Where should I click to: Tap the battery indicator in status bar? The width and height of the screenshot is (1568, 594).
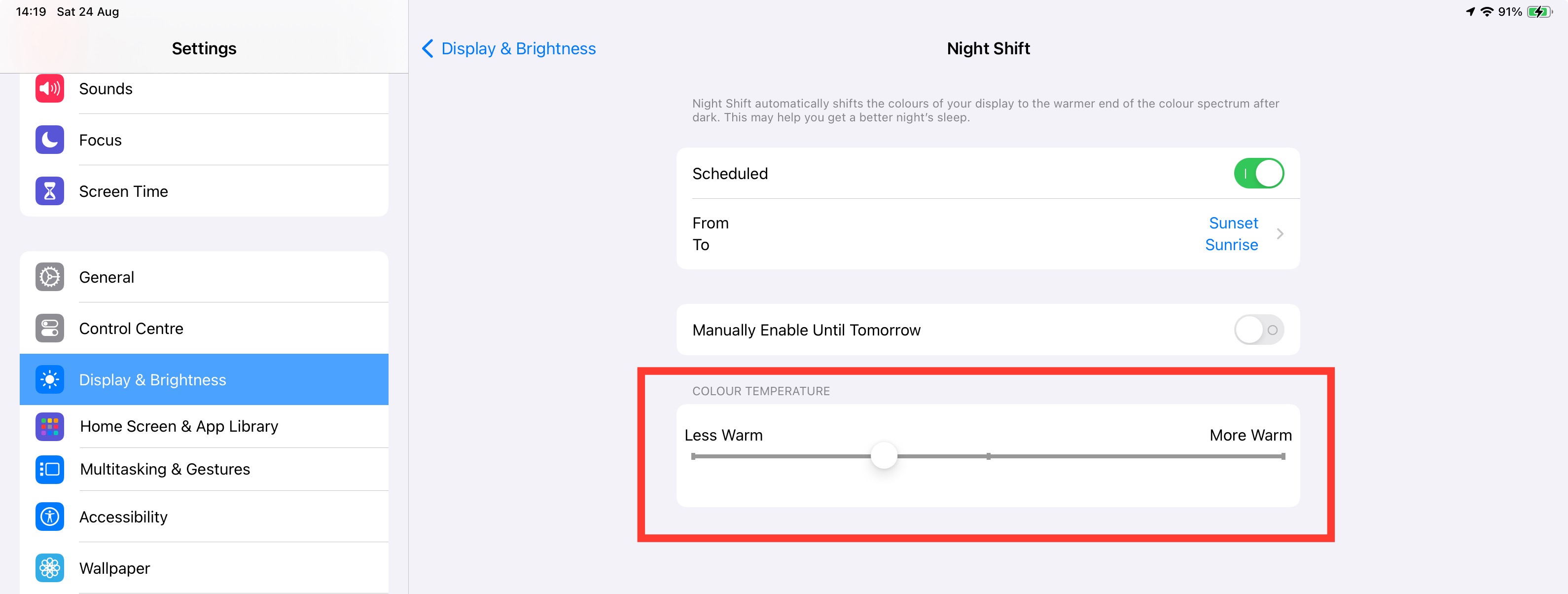[1539, 11]
